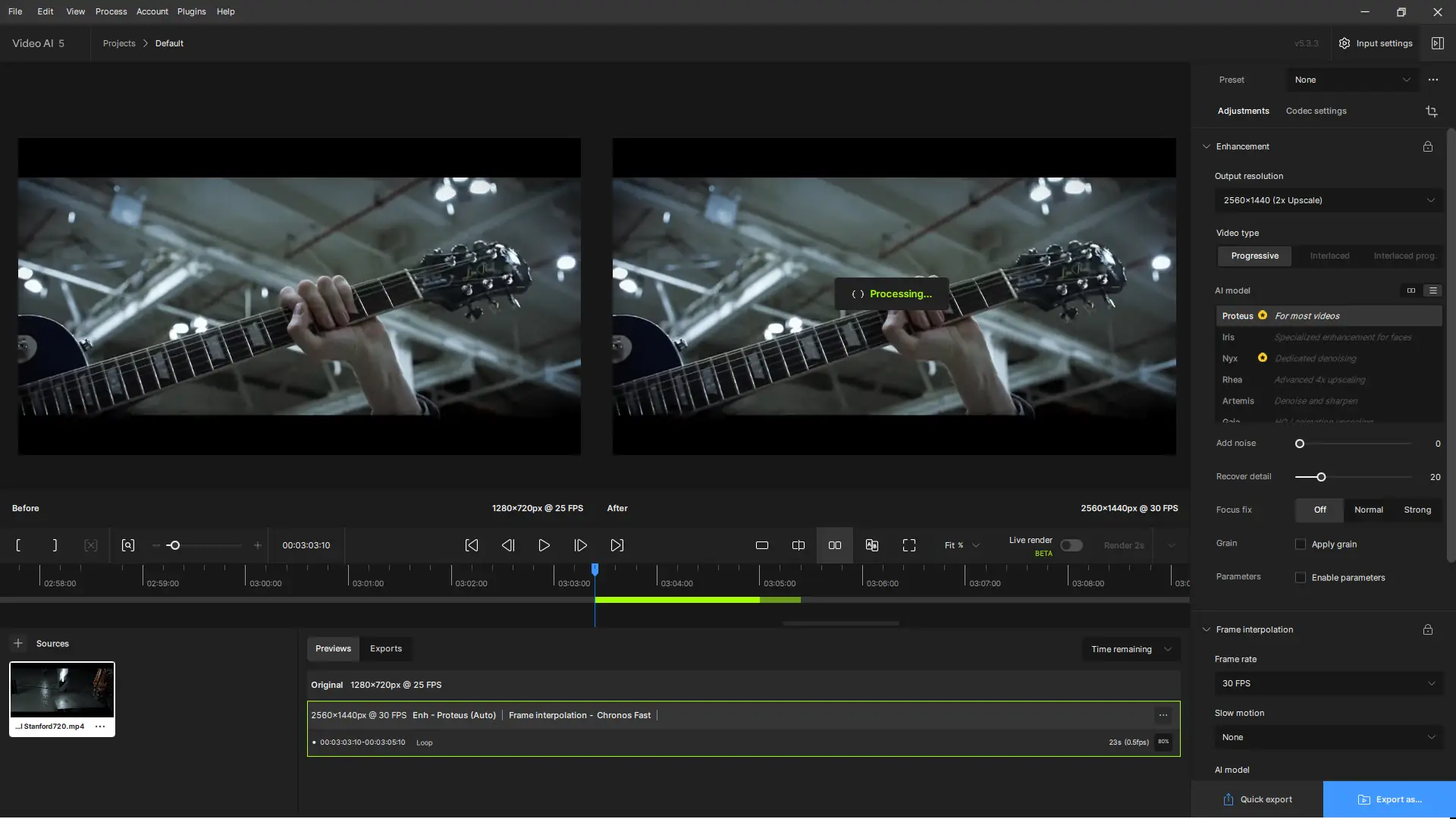Toggle the Live render switch

[1071, 545]
